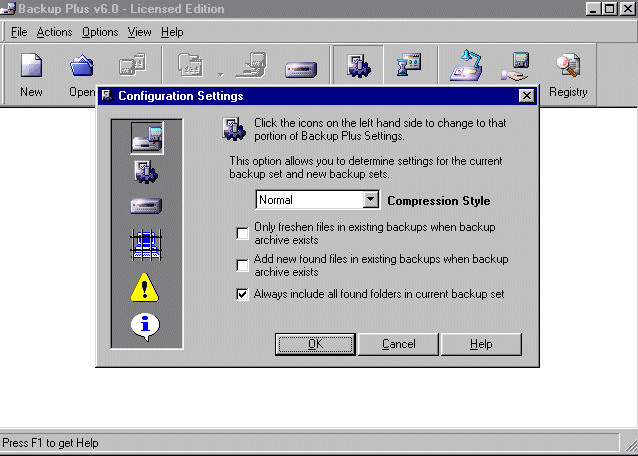Viewport: 638px width, 456px height.
Task: Open the View menu
Action: (x=140, y=32)
